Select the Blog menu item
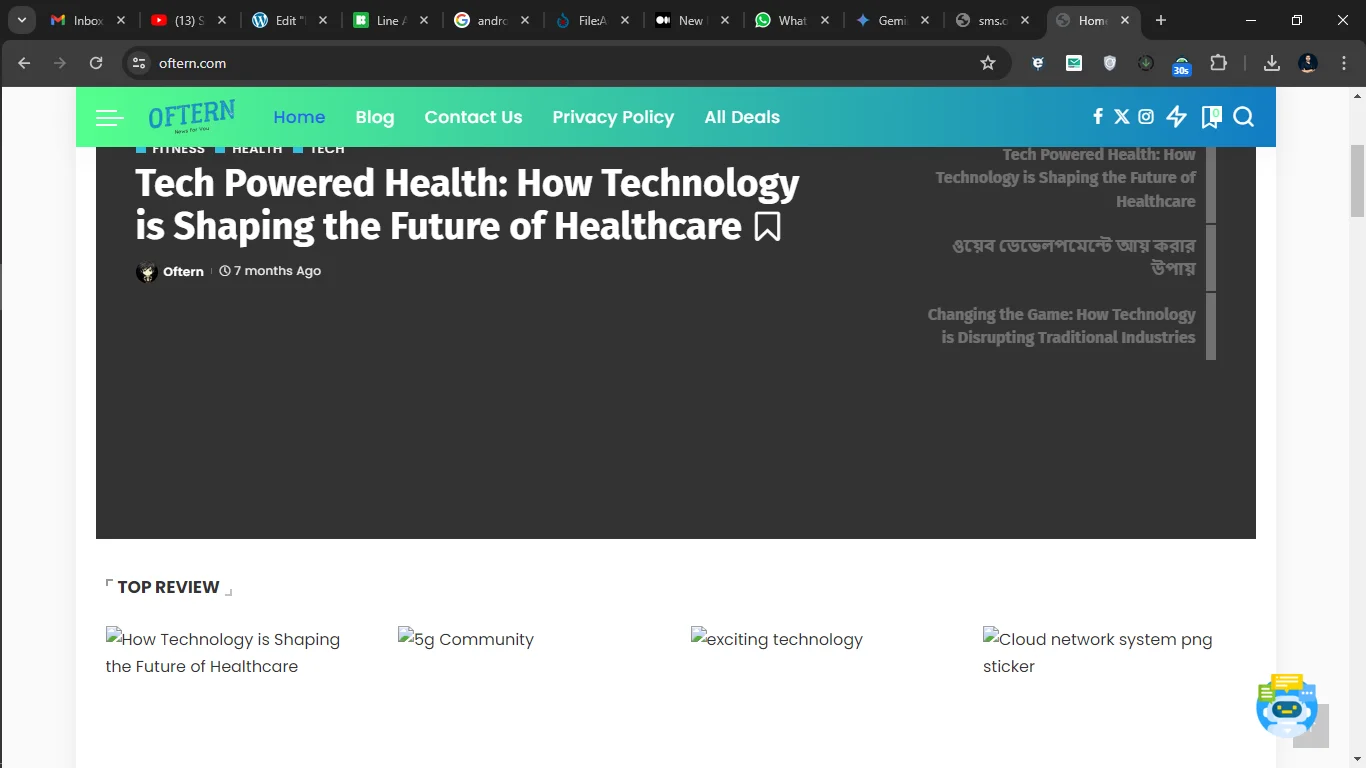1366x768 pixels. pyautogui.click(x=375, y=117)
